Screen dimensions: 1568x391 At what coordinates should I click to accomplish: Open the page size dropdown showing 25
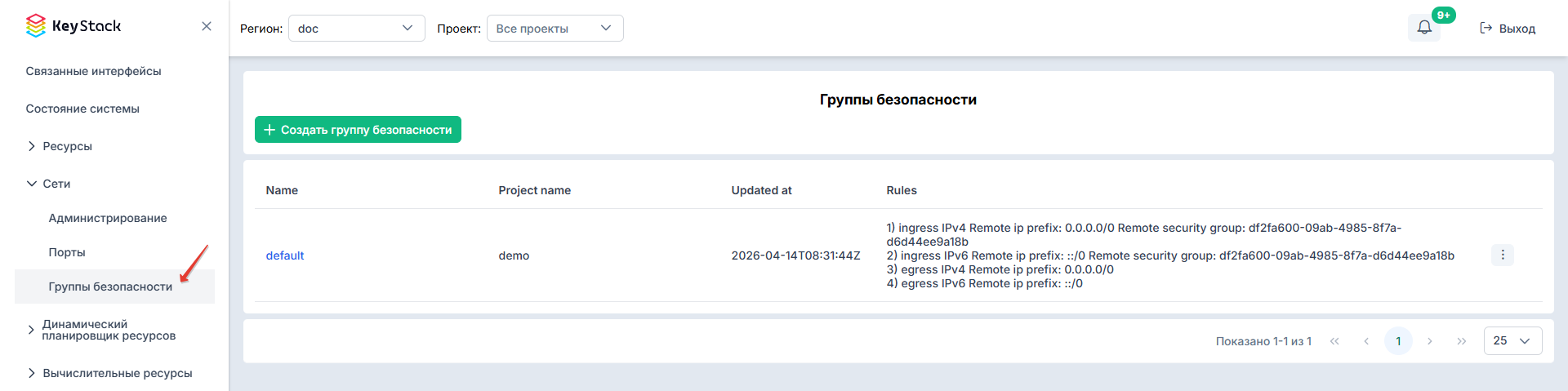1512,341
